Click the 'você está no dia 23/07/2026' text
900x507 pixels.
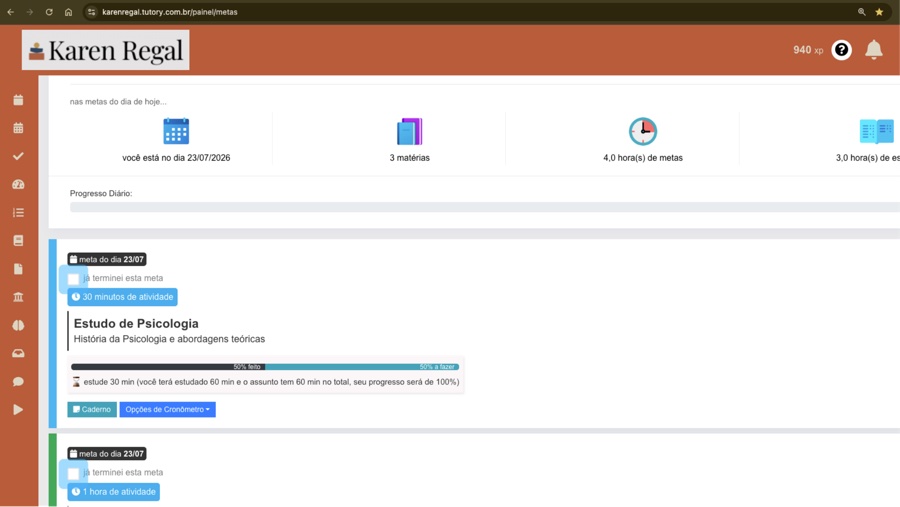click(x=176, y=158)
